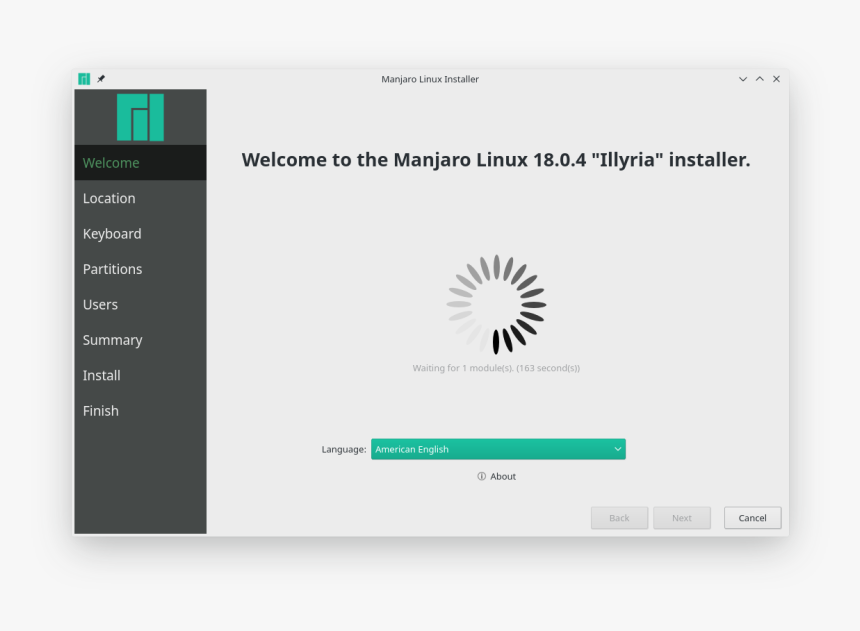Click the info icon beside About
Image resolution: width=860 pixels, height=631 pixels.
[x=482, y=476]
